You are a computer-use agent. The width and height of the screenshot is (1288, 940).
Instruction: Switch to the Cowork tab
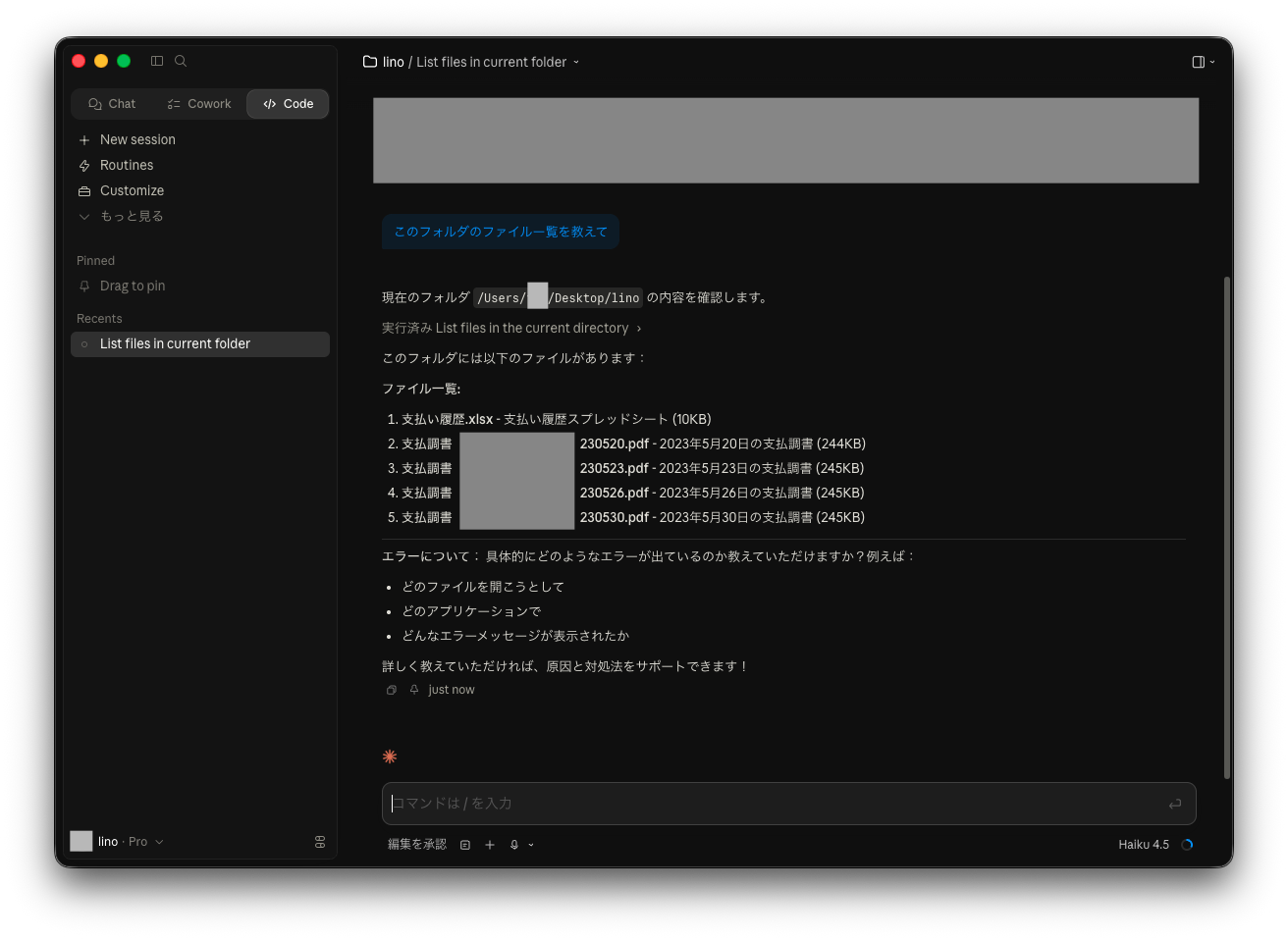[199, 104]
